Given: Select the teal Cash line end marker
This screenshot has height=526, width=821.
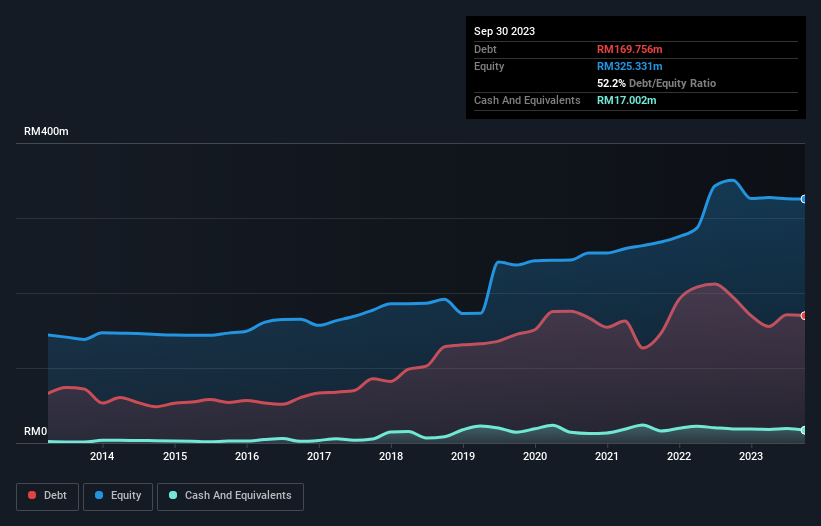Looking at the screenshot, I should click(x=804, y=430).
